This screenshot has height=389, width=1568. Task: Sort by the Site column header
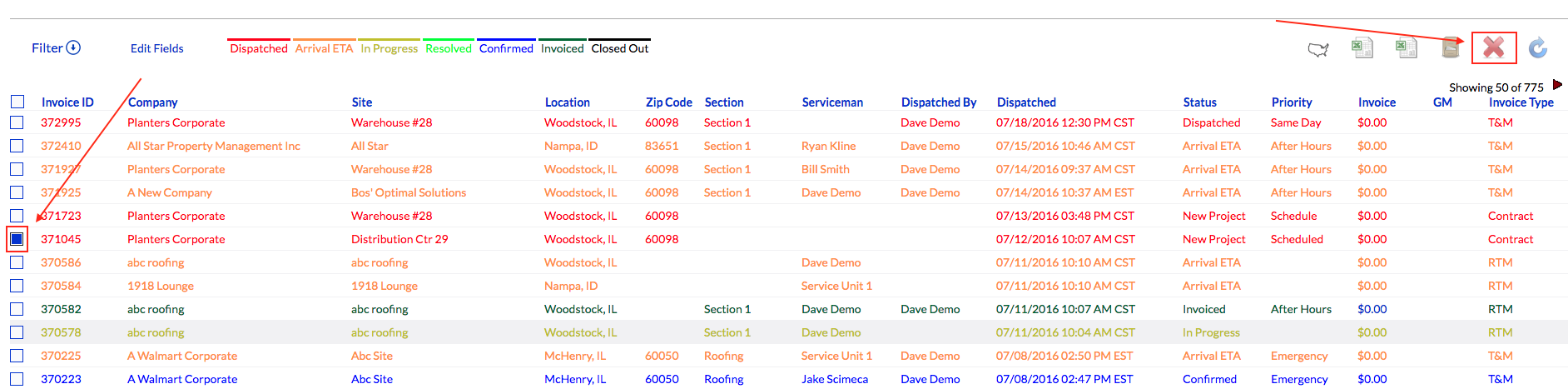pyautogui.click(x=362, y=102)
